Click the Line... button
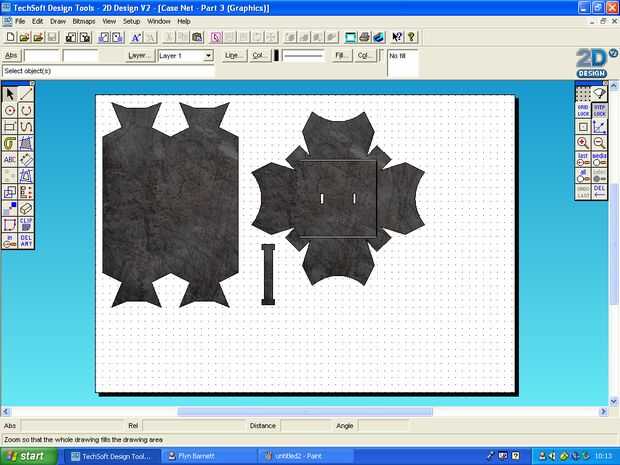This screenshot has height=465, width=620. pos(234,56)
